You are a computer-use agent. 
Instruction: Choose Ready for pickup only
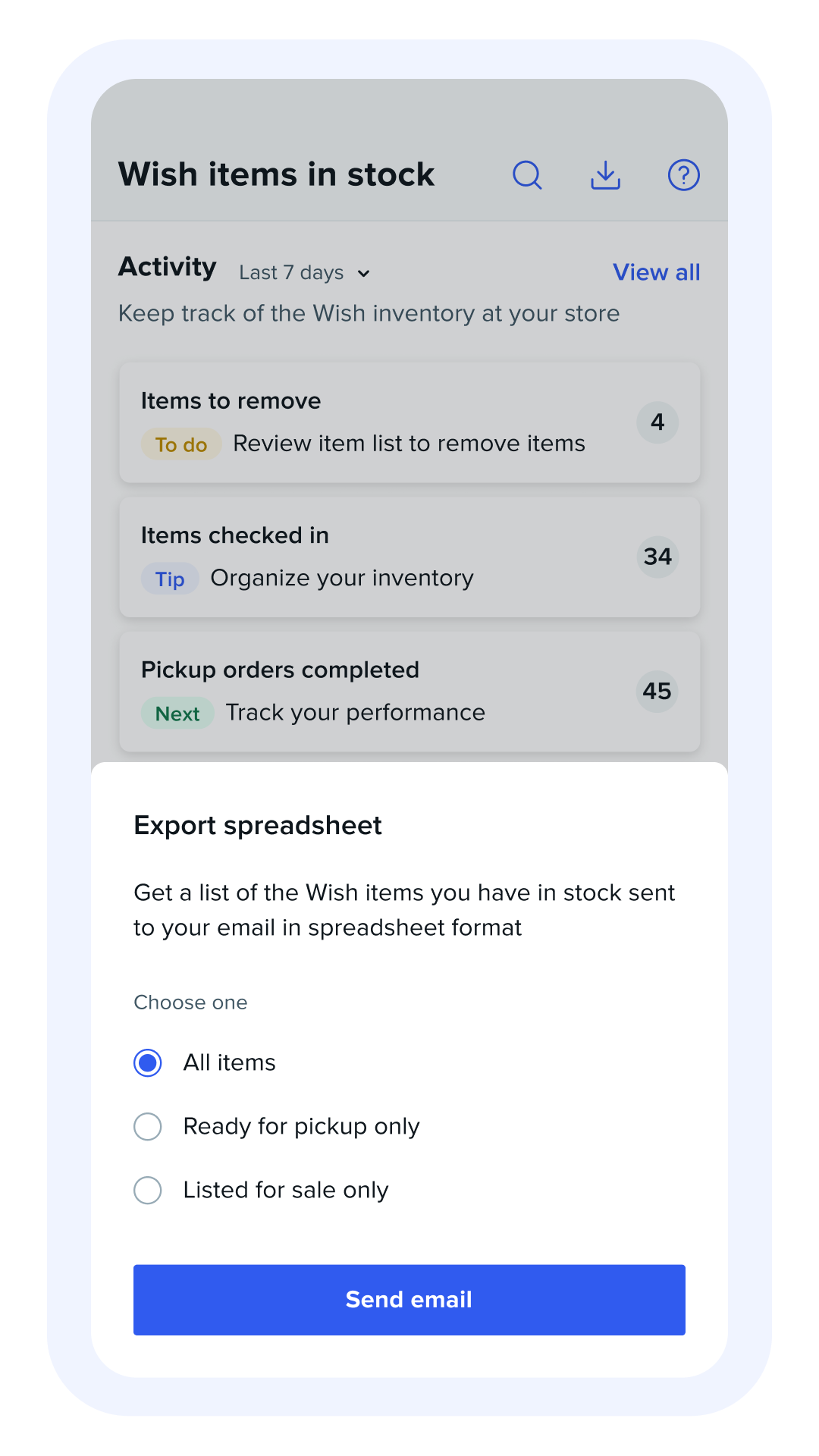(148, 1127)
